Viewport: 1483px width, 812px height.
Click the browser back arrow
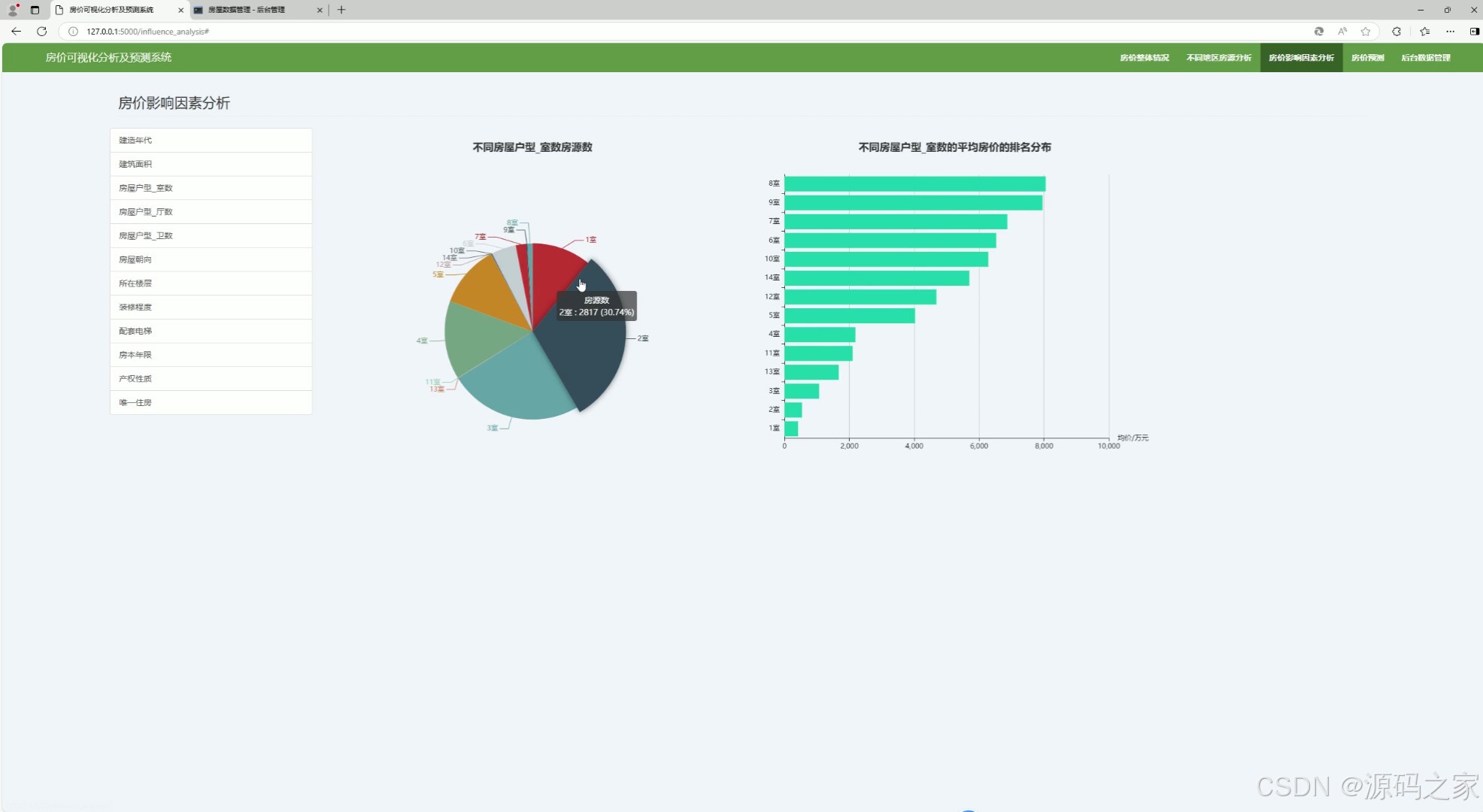16,32
